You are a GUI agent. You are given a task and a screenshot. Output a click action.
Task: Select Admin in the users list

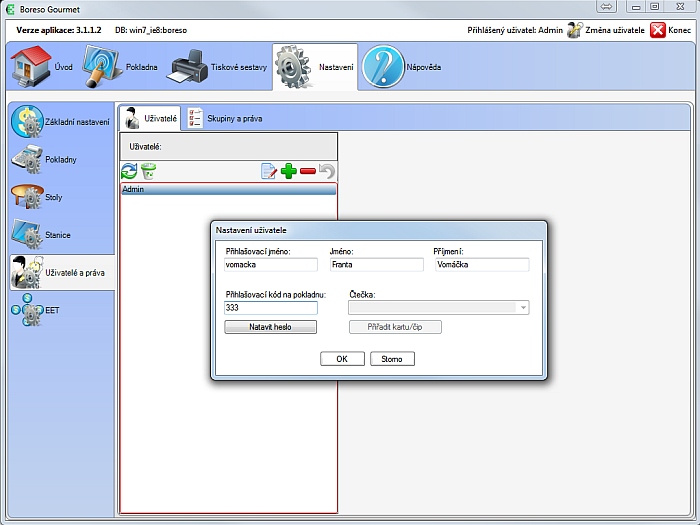click(x=228, y=189)
